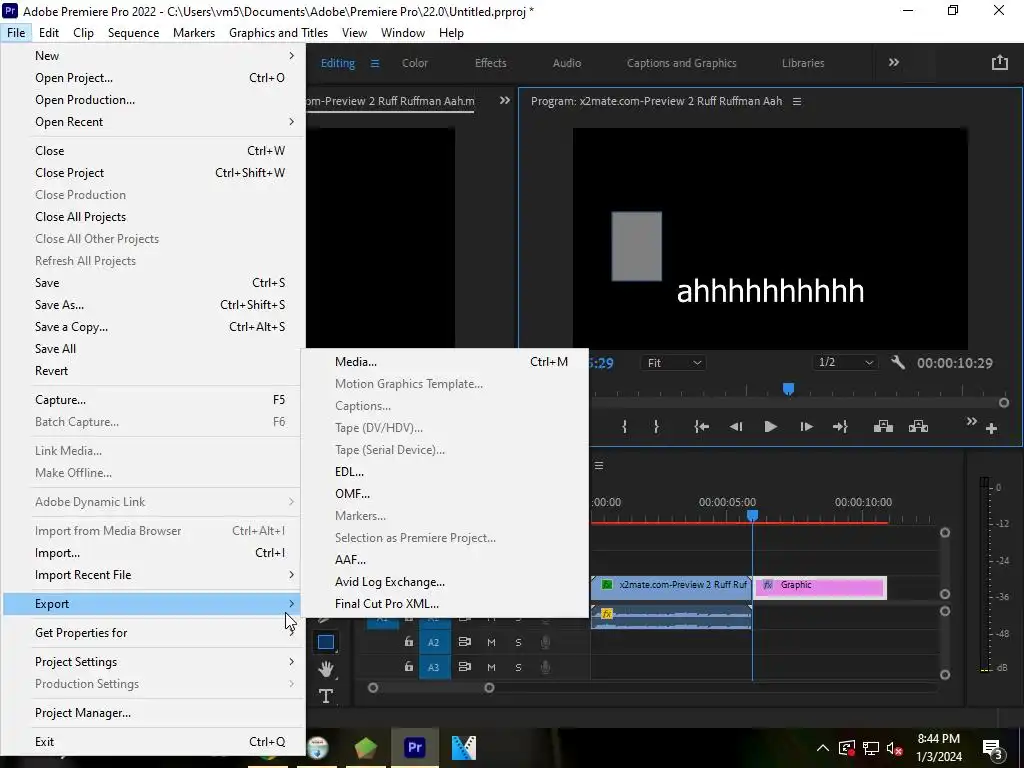Expand the Open Recent submenu
The image size is (1024, 768).
(154, 121)
